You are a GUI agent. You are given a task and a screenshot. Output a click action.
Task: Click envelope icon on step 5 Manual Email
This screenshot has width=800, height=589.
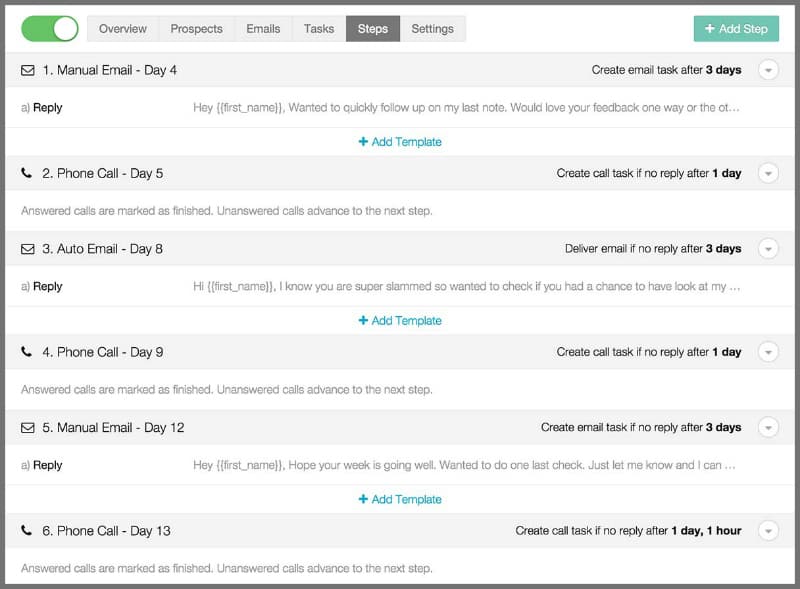28,428
